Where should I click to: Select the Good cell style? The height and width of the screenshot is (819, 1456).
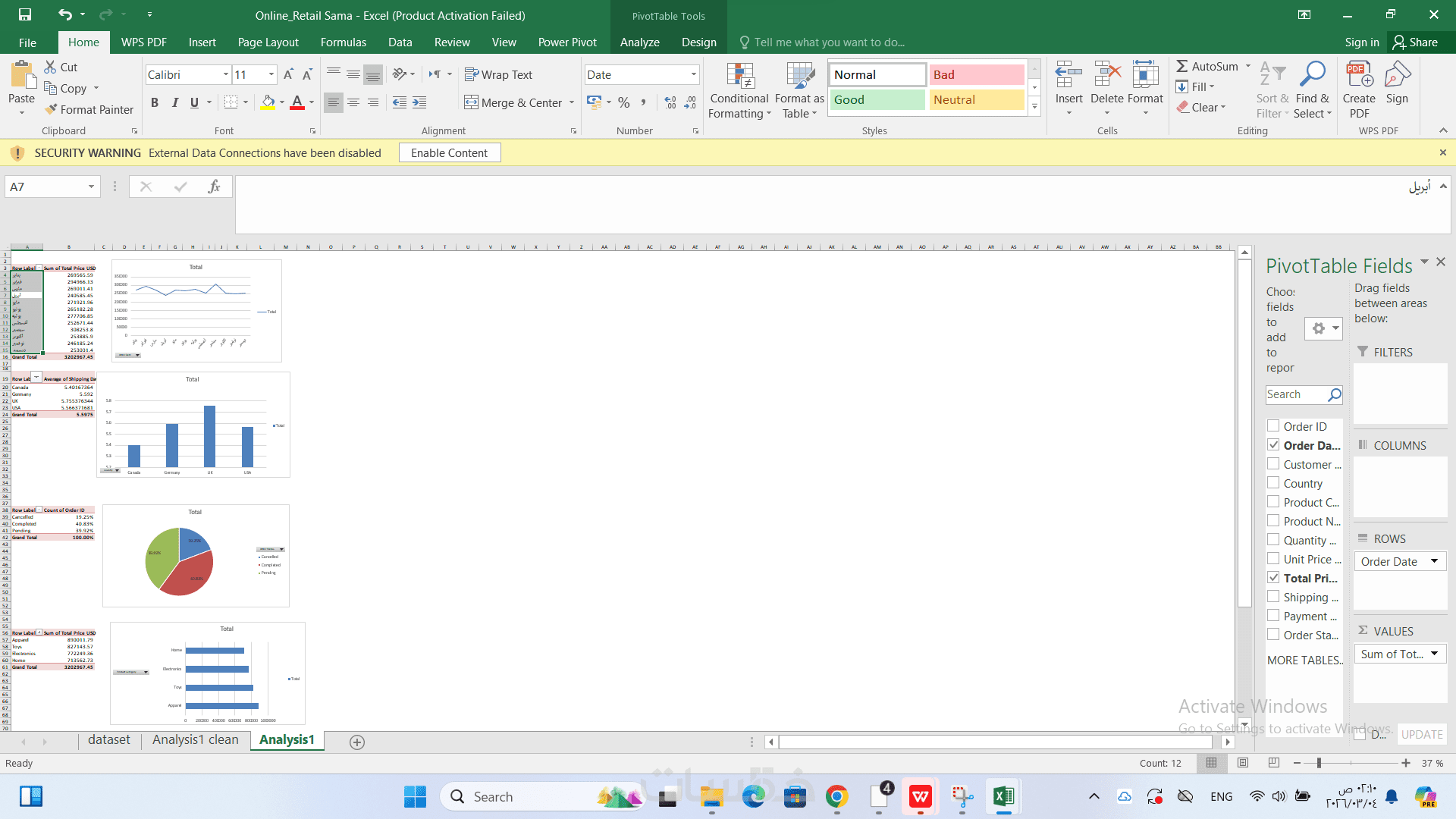pos(877,100)
